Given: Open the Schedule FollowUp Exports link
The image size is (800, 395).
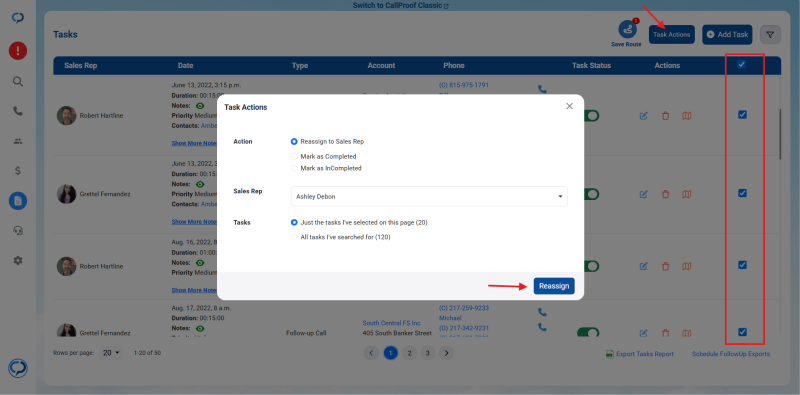Looking at the screenshot, I should 731,354.
